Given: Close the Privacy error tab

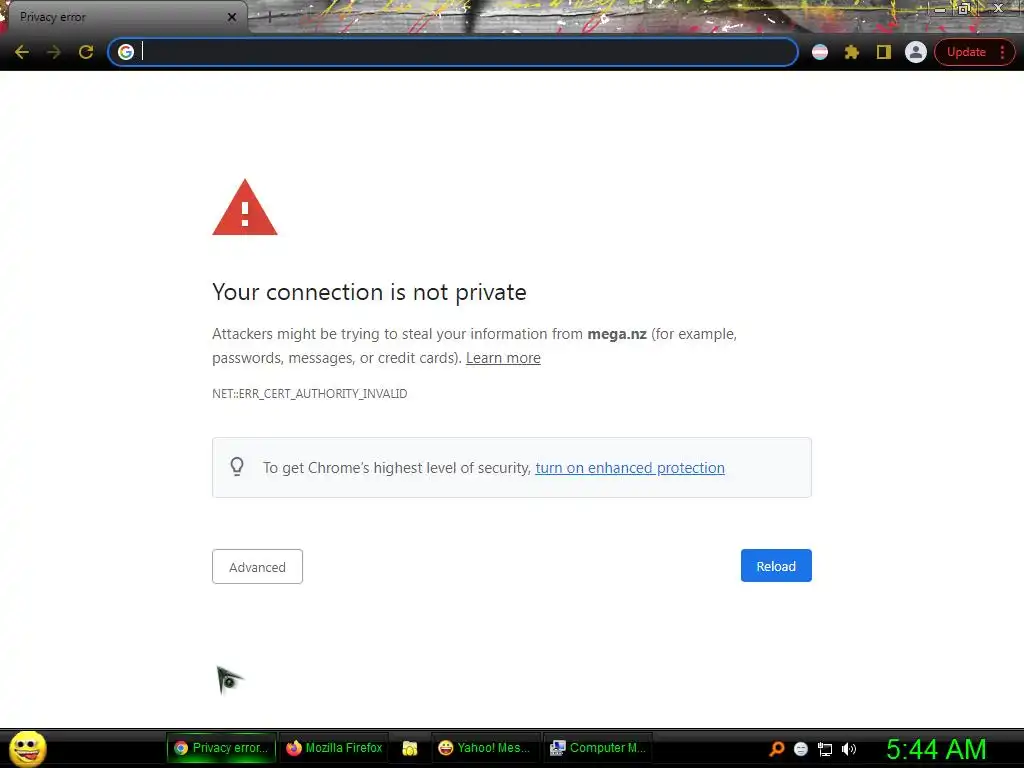Looking at the screenshot, I should pyautogui.click(x=232, y=17).
